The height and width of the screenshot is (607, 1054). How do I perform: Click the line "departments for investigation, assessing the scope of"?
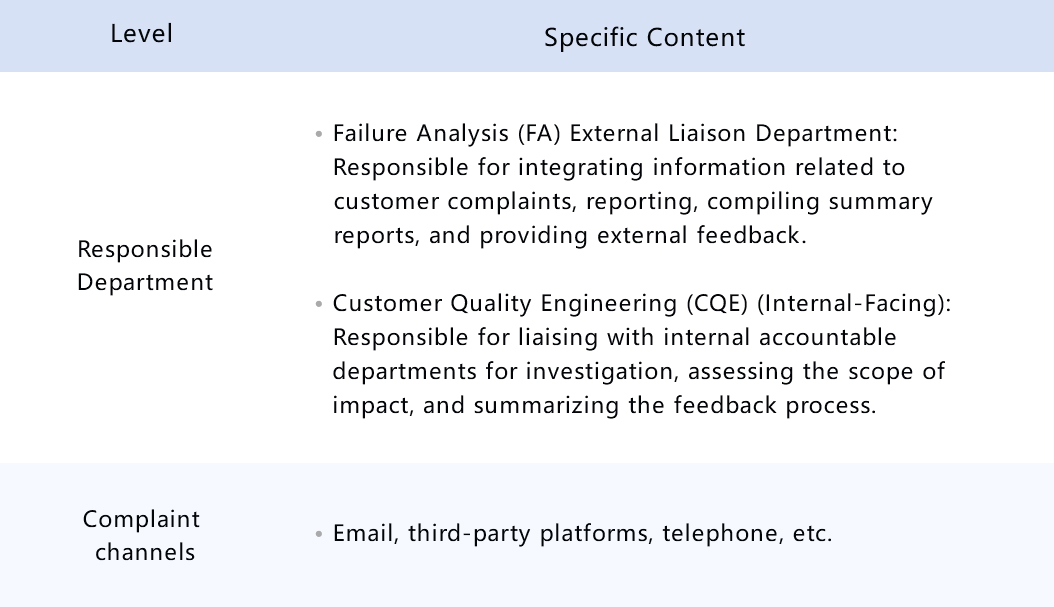pyautogui.click(x=638, y=372)
